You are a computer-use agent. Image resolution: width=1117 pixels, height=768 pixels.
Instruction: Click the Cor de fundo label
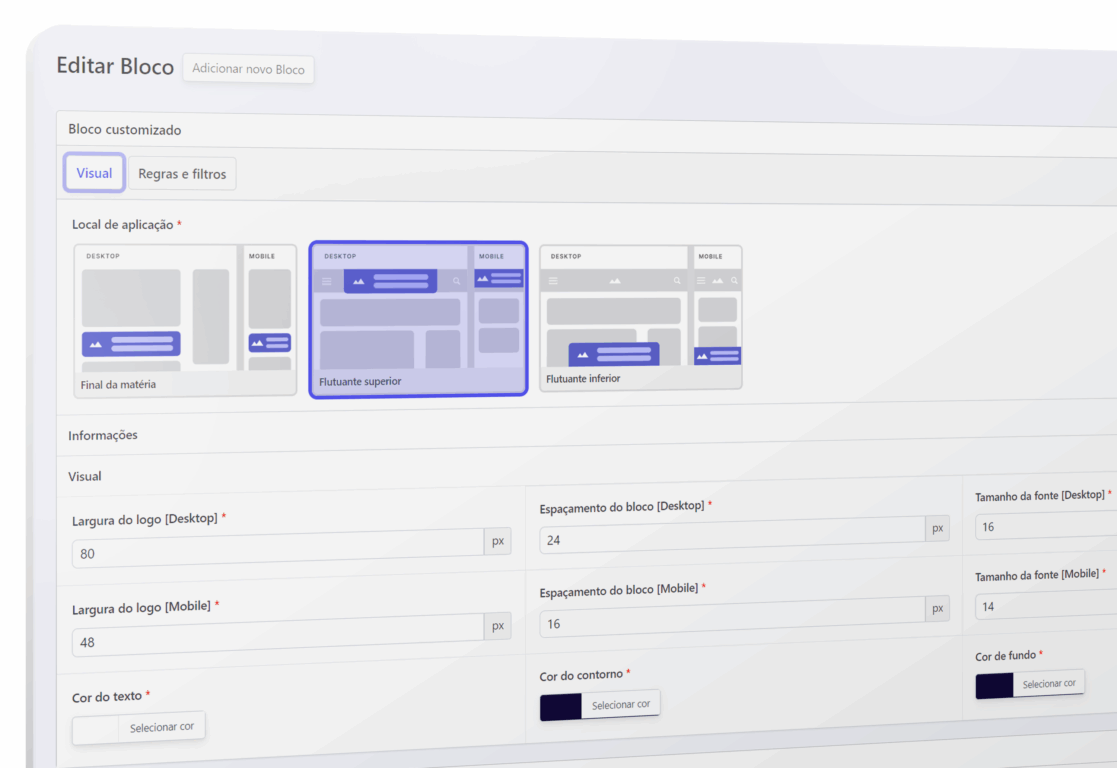[x=1005, y=655]
